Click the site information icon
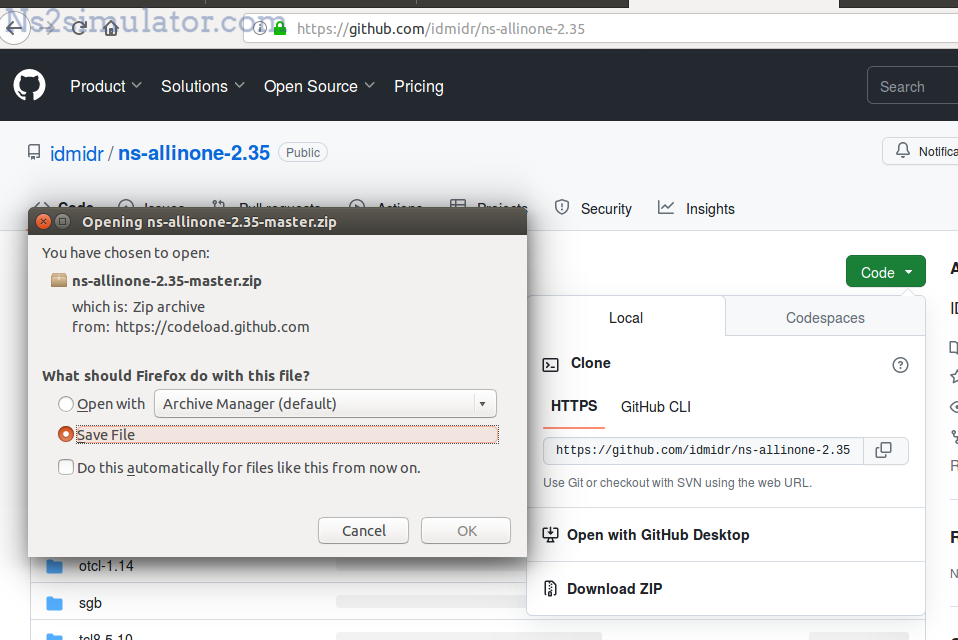 click(x=260, y=28)
